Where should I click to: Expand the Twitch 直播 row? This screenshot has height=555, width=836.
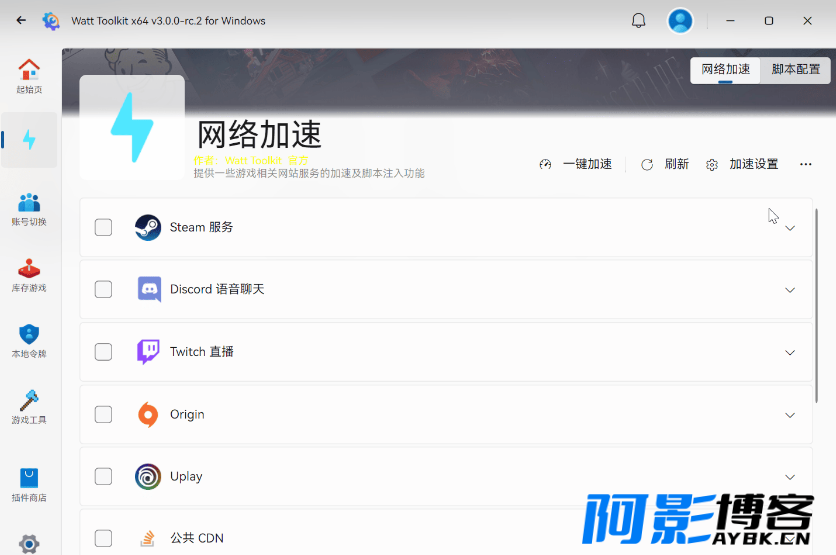[790, 352]
